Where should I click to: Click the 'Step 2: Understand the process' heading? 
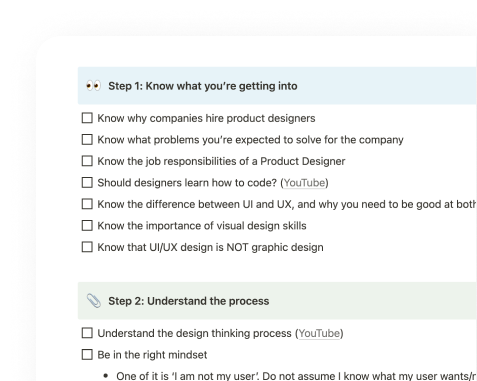189,301
